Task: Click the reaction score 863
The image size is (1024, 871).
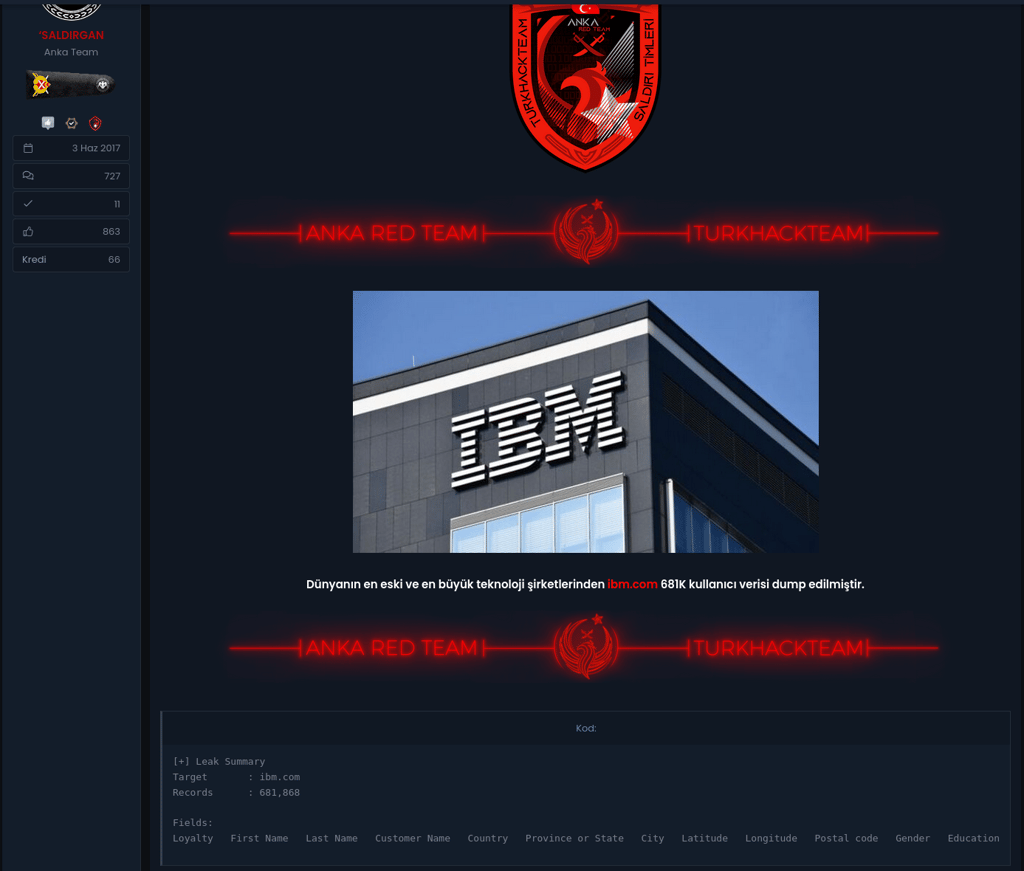Action: [x=112, y=232]
